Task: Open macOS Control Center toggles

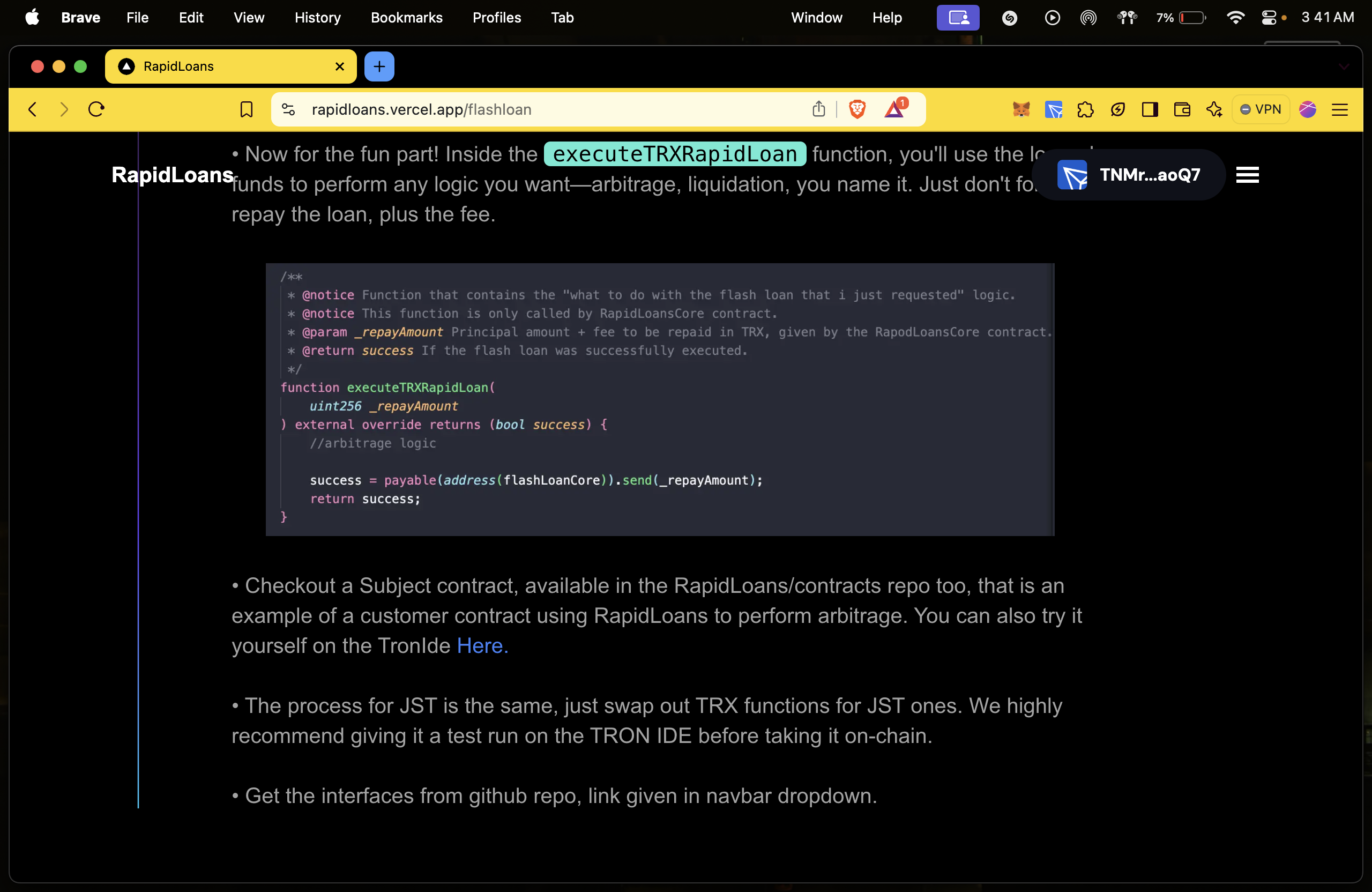Action: point(1269,18)
